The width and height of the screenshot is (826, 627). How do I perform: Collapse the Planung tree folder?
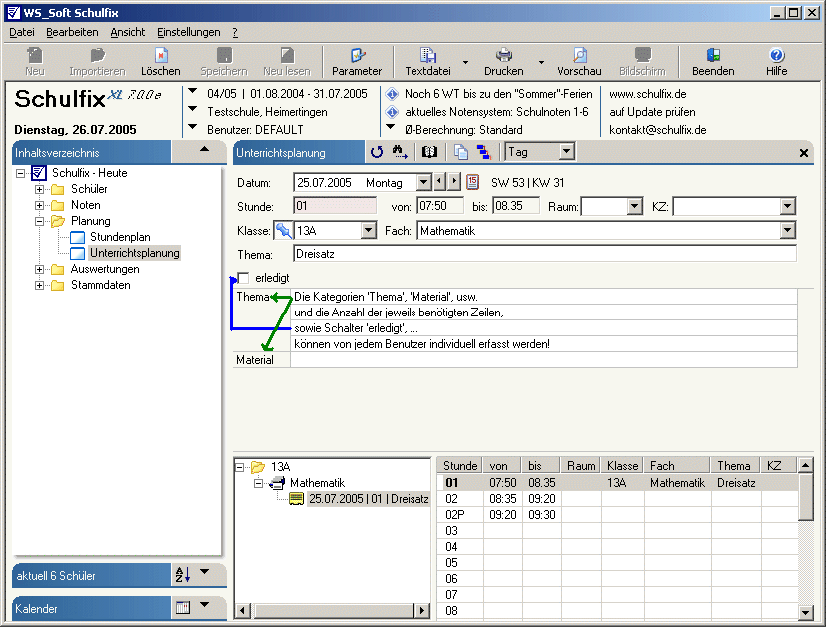[40, 221]
